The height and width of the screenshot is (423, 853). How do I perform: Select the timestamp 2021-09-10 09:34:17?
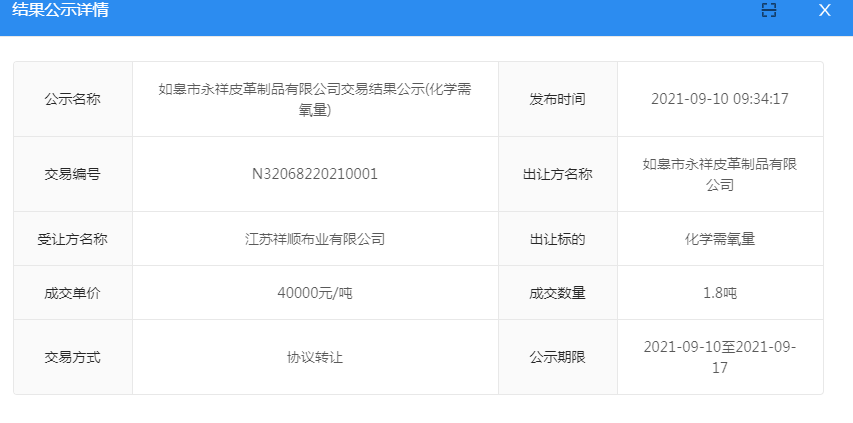pos(720,99)
